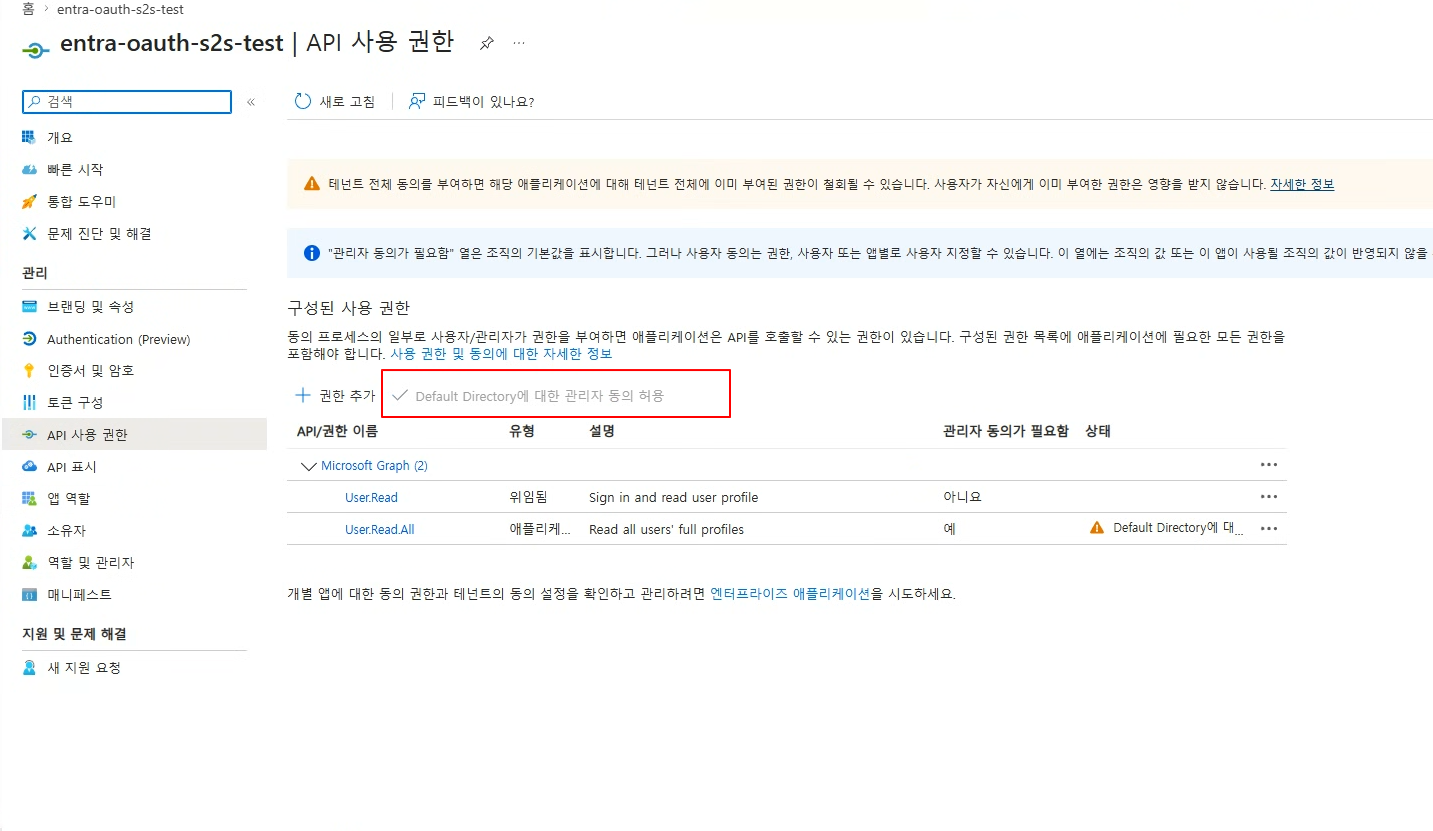Click the 유형 column header
Image resolution: width=1433 pixels, height=831 pixels.
[x=522, y=431]
